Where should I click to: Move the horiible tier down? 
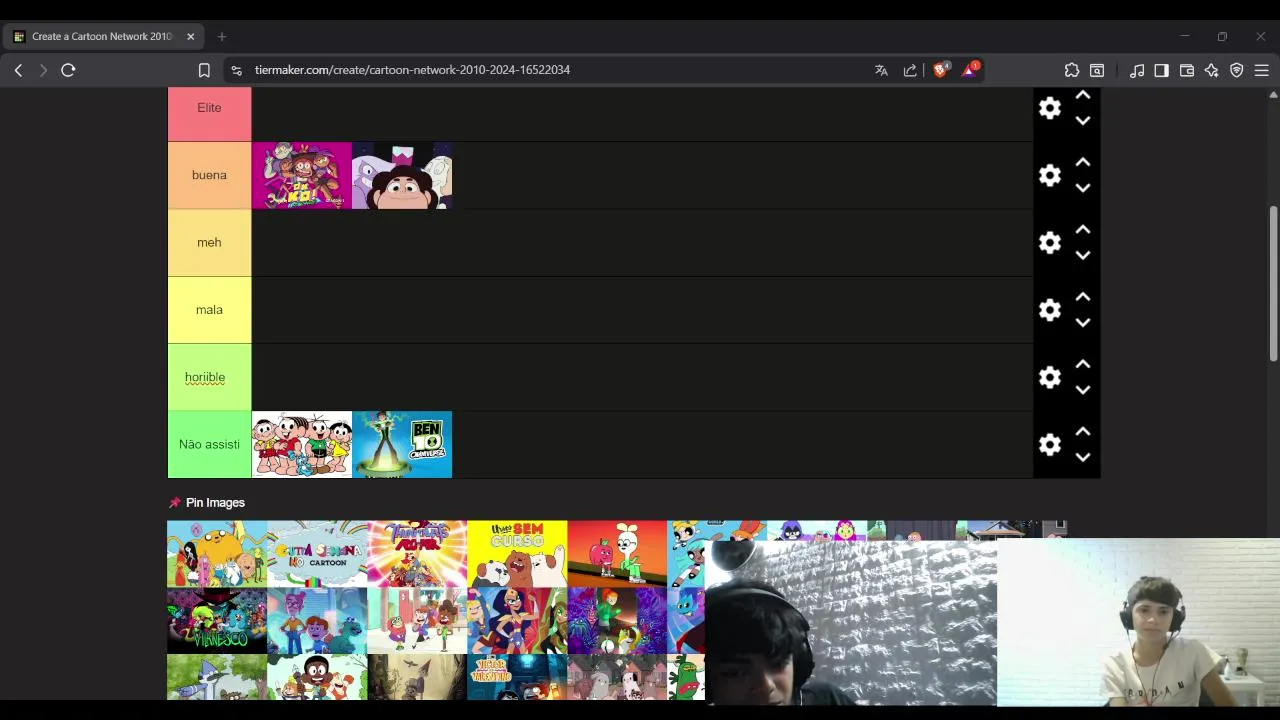tap(1083, 390)
